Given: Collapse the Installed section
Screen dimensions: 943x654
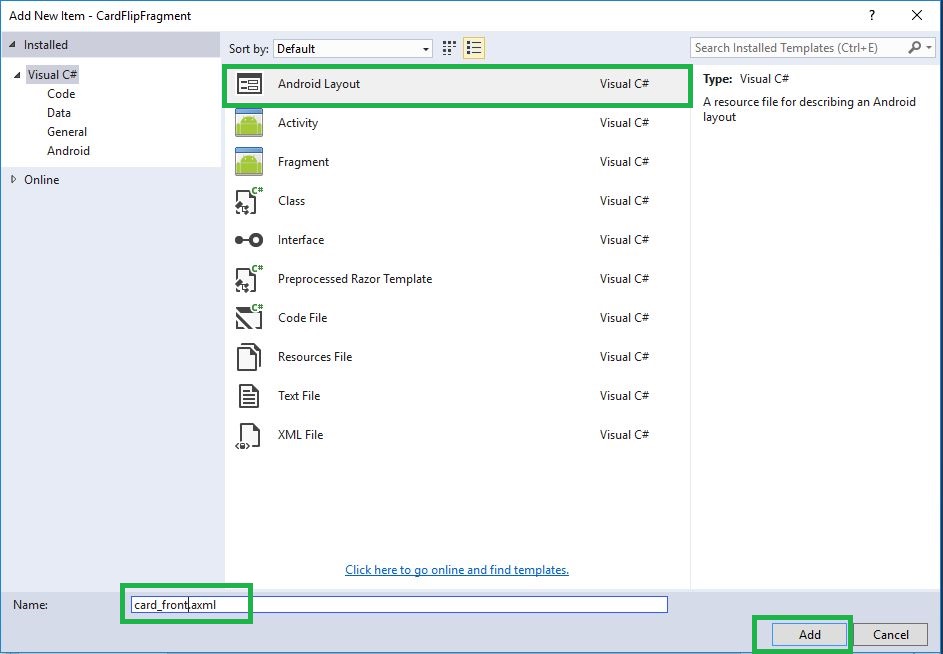Looking at the screenshot, I should tap(12, 45).
